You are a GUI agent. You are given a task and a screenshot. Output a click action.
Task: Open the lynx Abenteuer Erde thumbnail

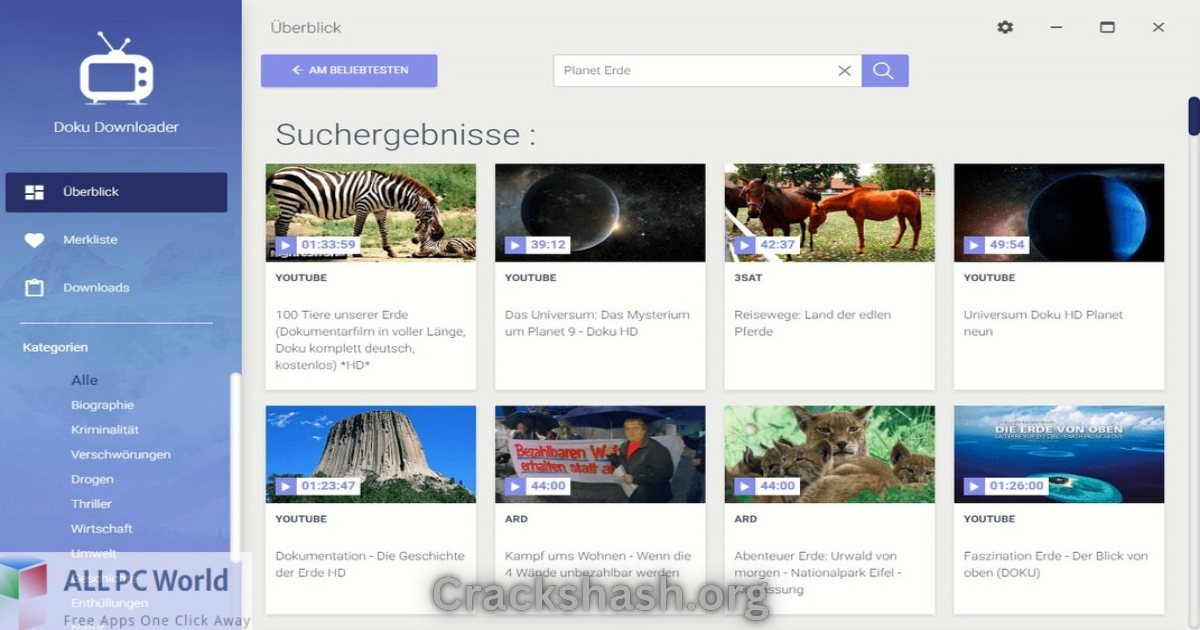[x=830, y=454]
